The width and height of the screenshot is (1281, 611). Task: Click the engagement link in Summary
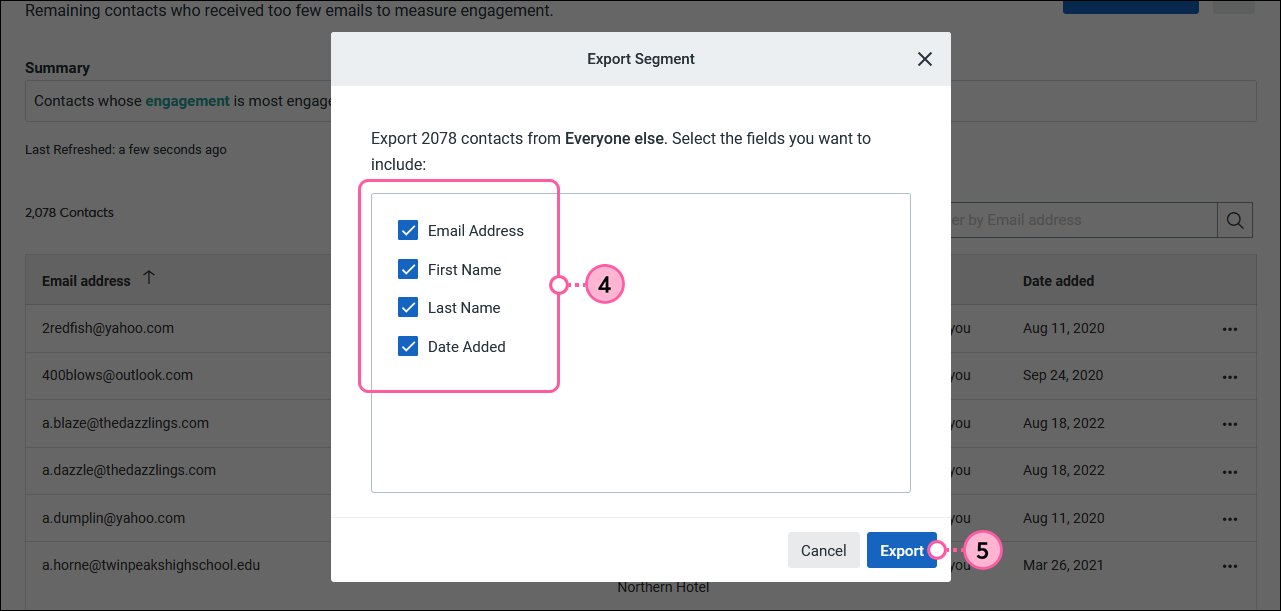(x=188, y=101)
